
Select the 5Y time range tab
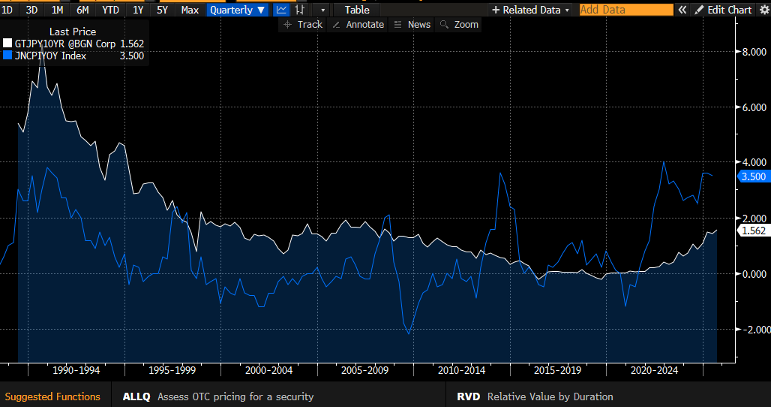(162, 9)
